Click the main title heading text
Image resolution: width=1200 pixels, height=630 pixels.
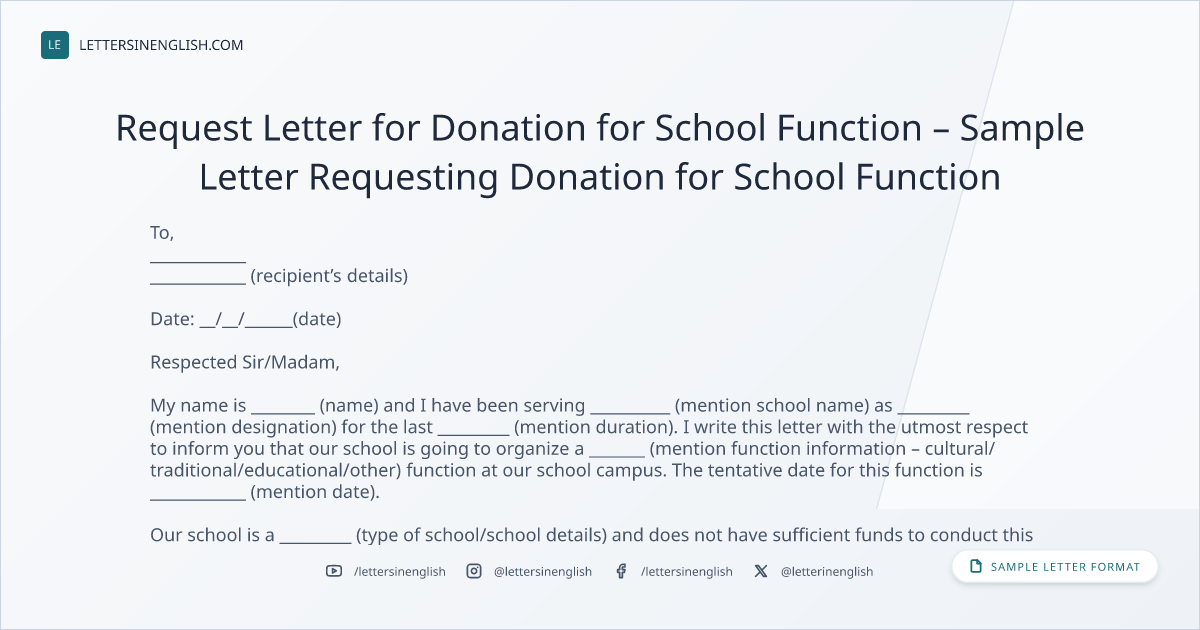(600, 152)
